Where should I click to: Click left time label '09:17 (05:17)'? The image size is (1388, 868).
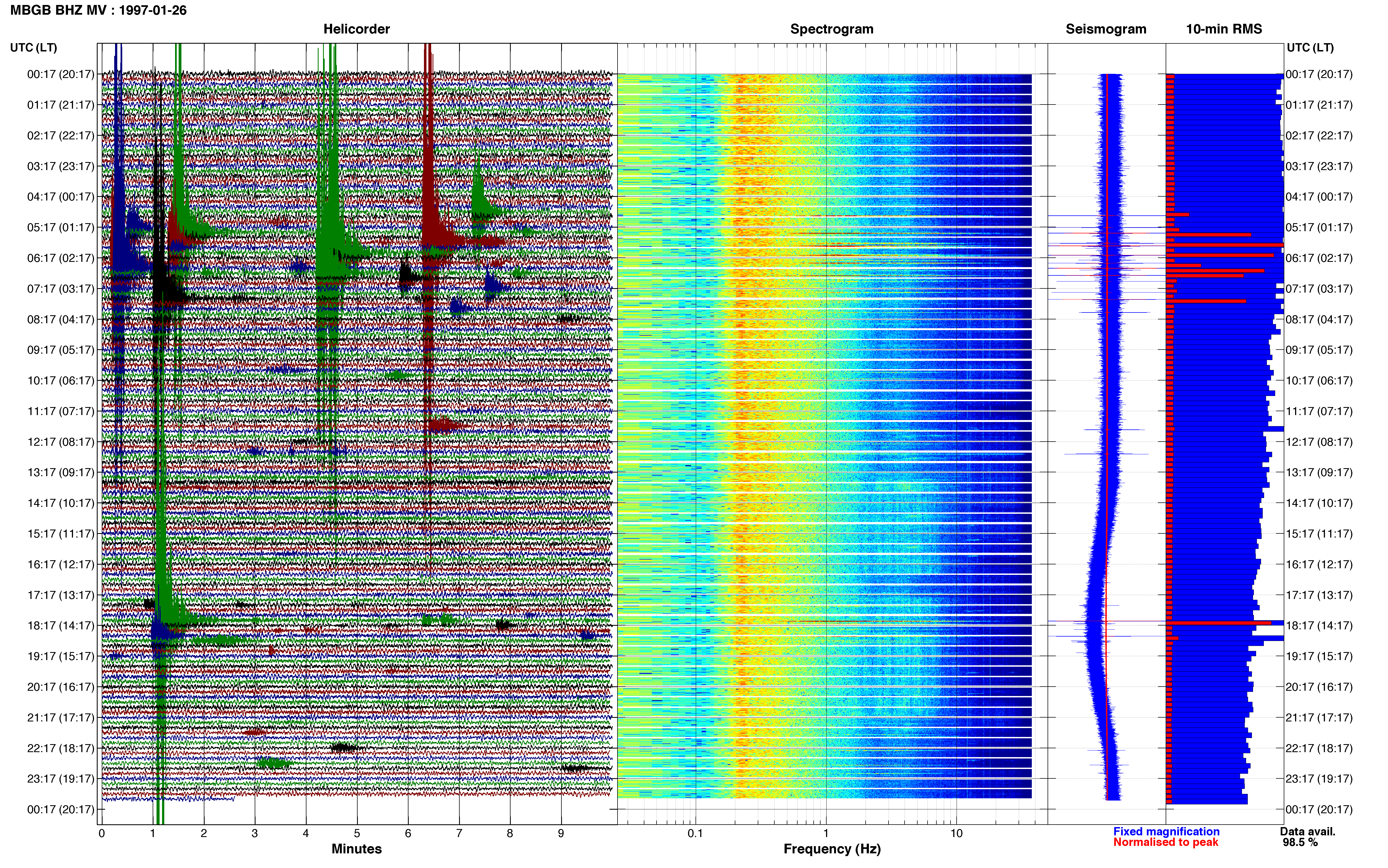(61, 350)
